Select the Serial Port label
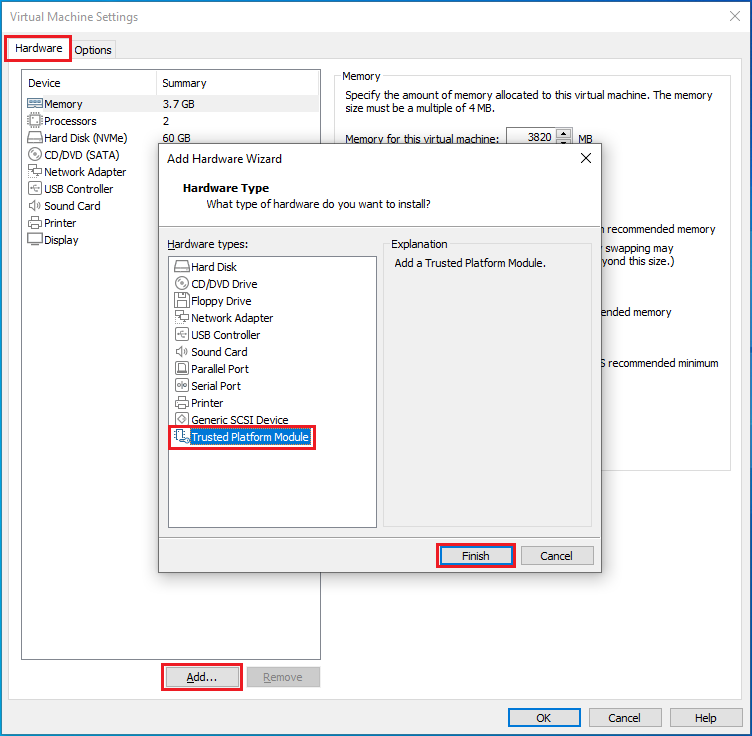The height and width of the screenshot is (736, 752). click(216, 386)
